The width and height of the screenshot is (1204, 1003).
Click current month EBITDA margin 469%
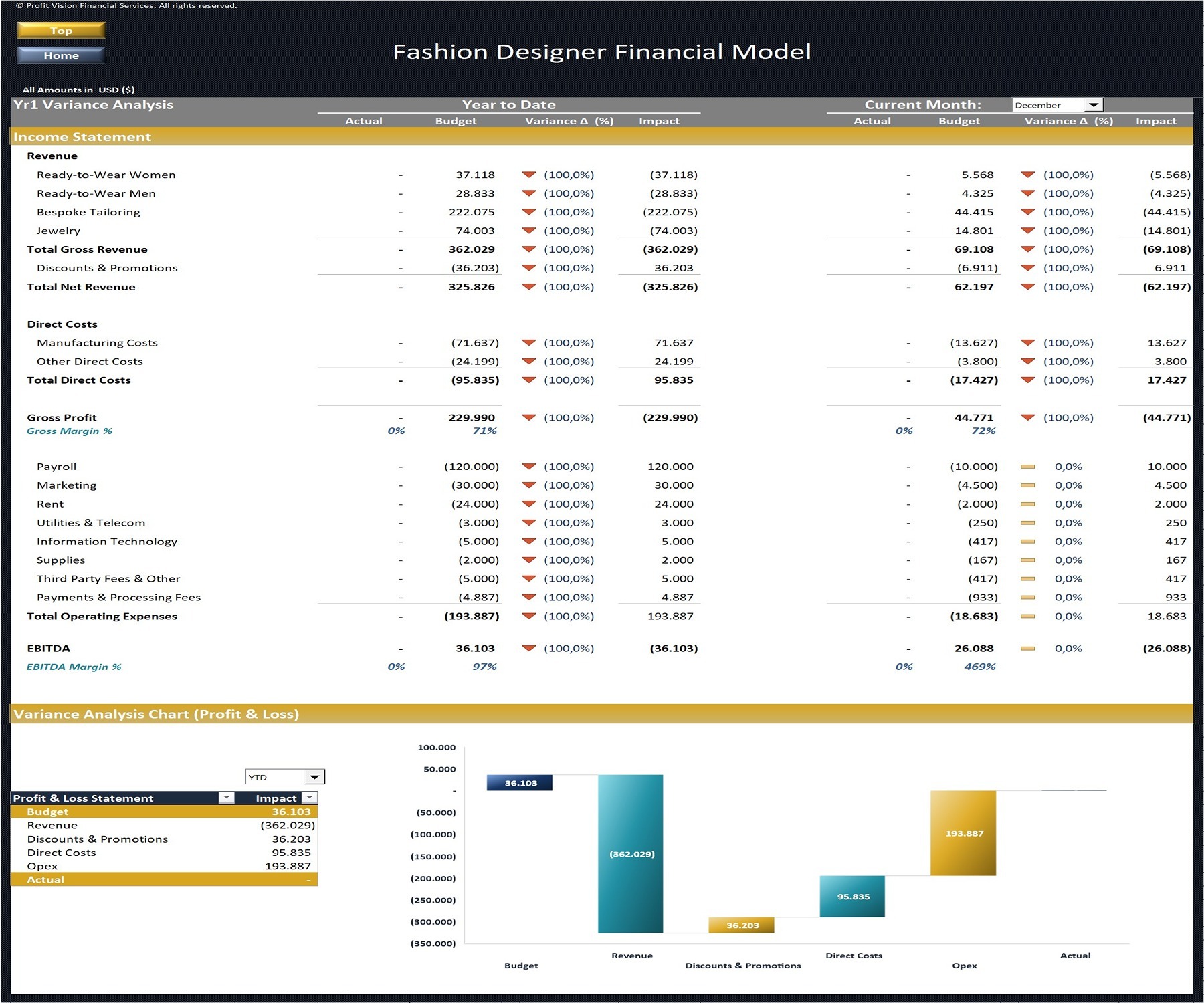pyautogui.click(x=980, y=667)
